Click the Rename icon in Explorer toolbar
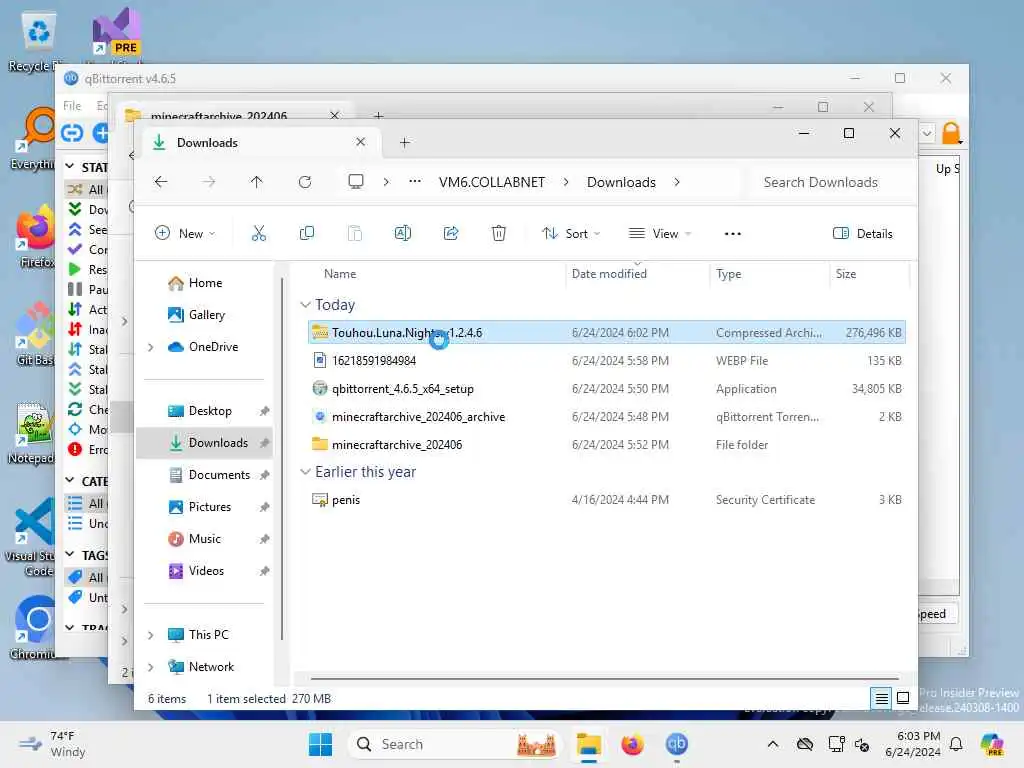 (403, 233)
